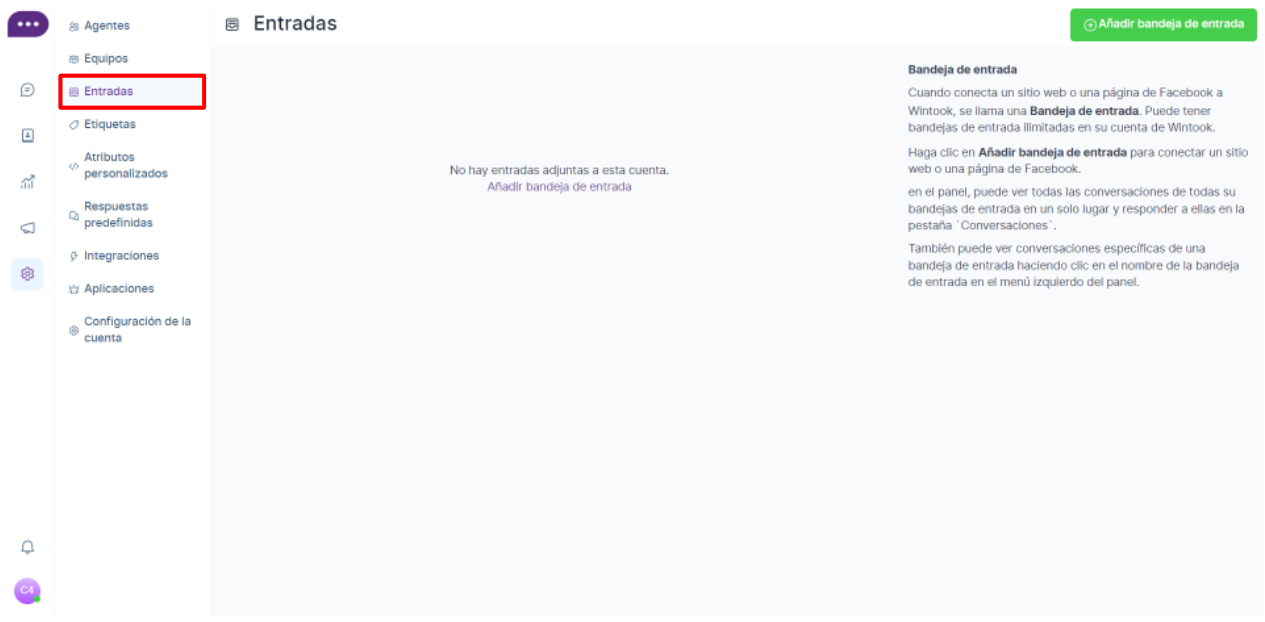This screenshot has height=622, width=1265.
Task: Select the Settings gear icon
Action: tap(27, 274)
